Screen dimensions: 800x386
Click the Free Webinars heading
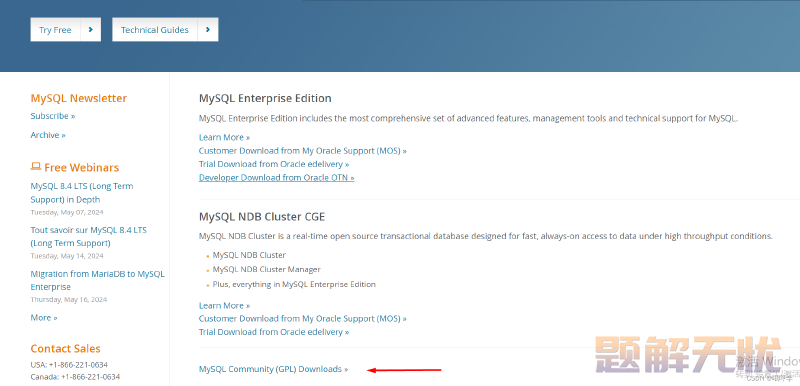[82, 167]
